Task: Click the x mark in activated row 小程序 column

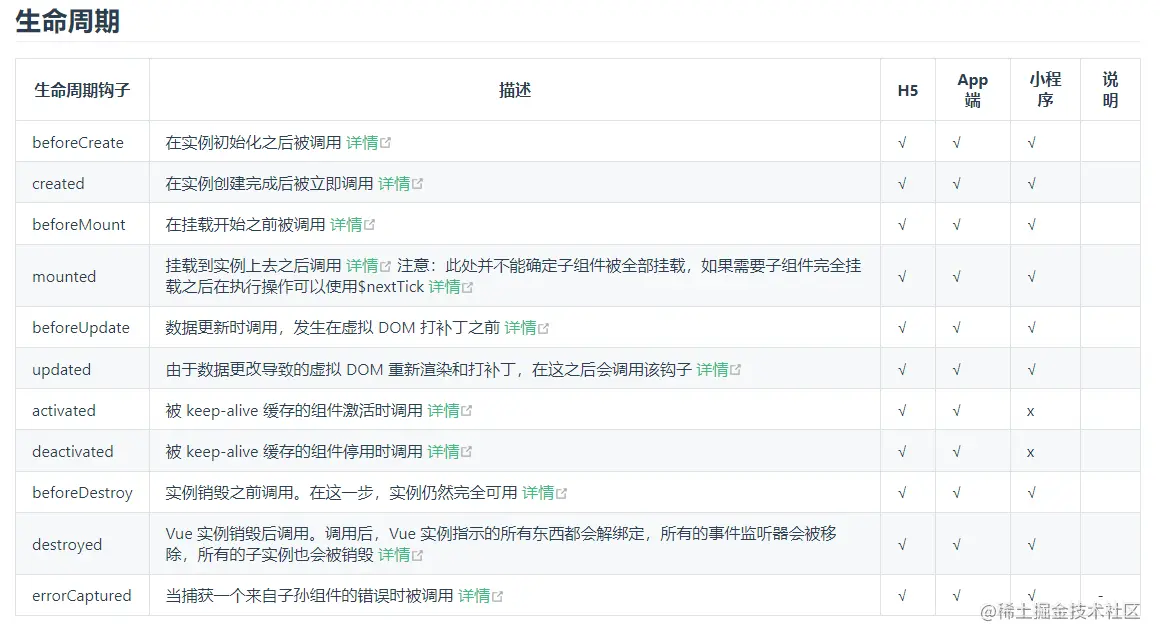Action: tap(1031, 412)
